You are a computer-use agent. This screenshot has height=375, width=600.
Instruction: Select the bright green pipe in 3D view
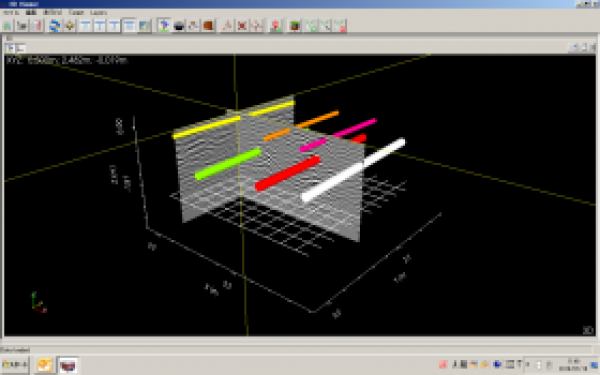tap(228, 164)
